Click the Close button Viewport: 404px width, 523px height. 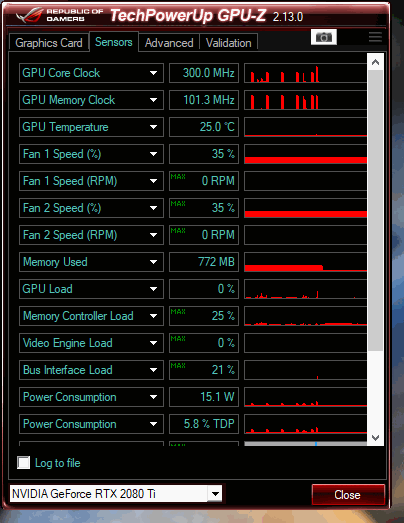point(348,495)
